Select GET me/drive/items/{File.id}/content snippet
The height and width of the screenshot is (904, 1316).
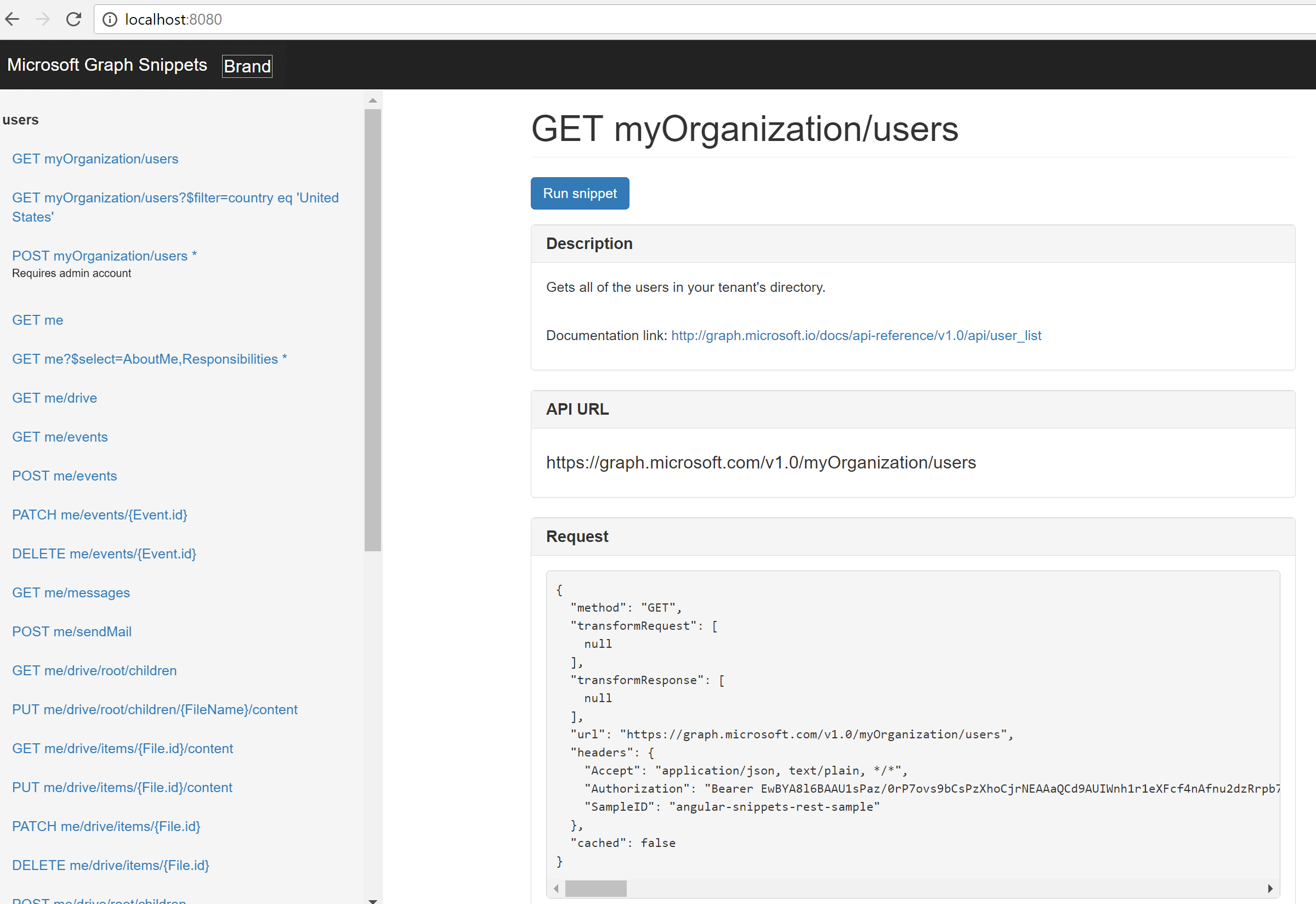pyautogui.click(x=122, y=748)
